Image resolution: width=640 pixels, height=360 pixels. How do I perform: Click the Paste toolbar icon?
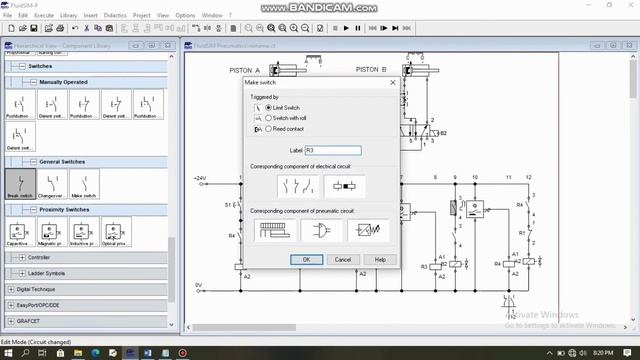pos(109,28)
